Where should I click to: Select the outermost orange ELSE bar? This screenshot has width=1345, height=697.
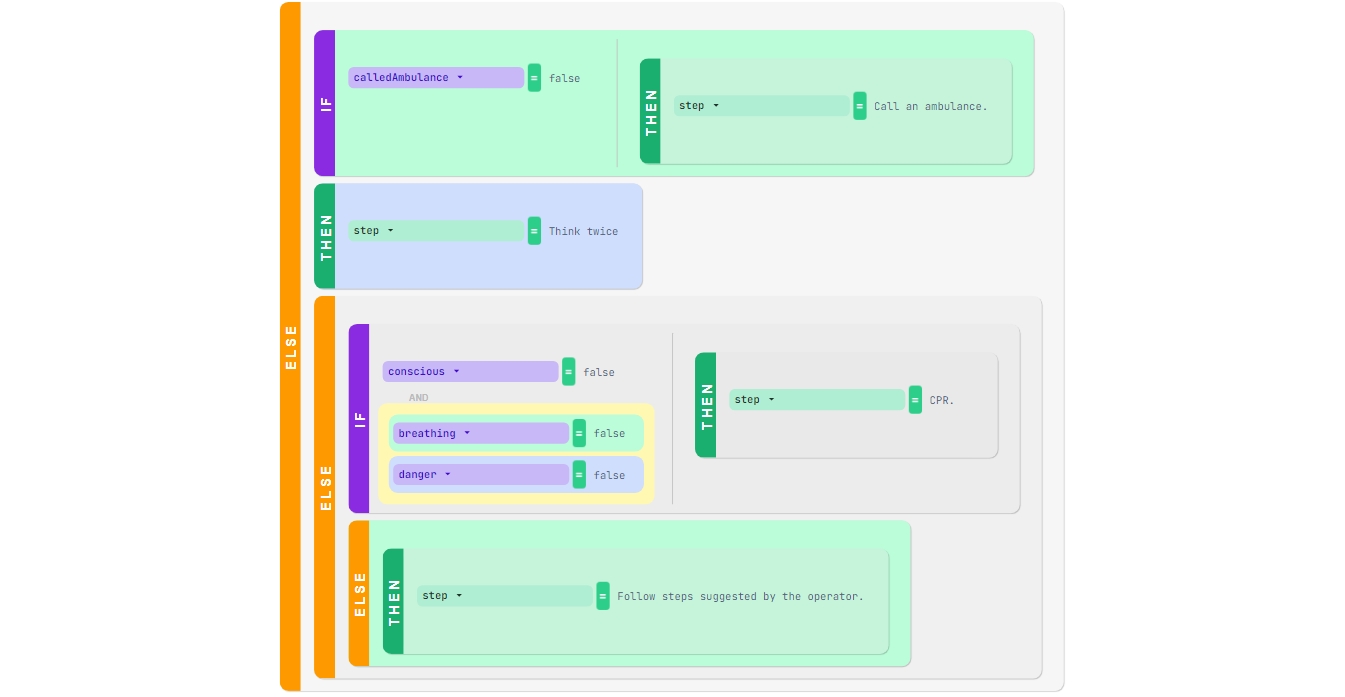pos(290,346)
